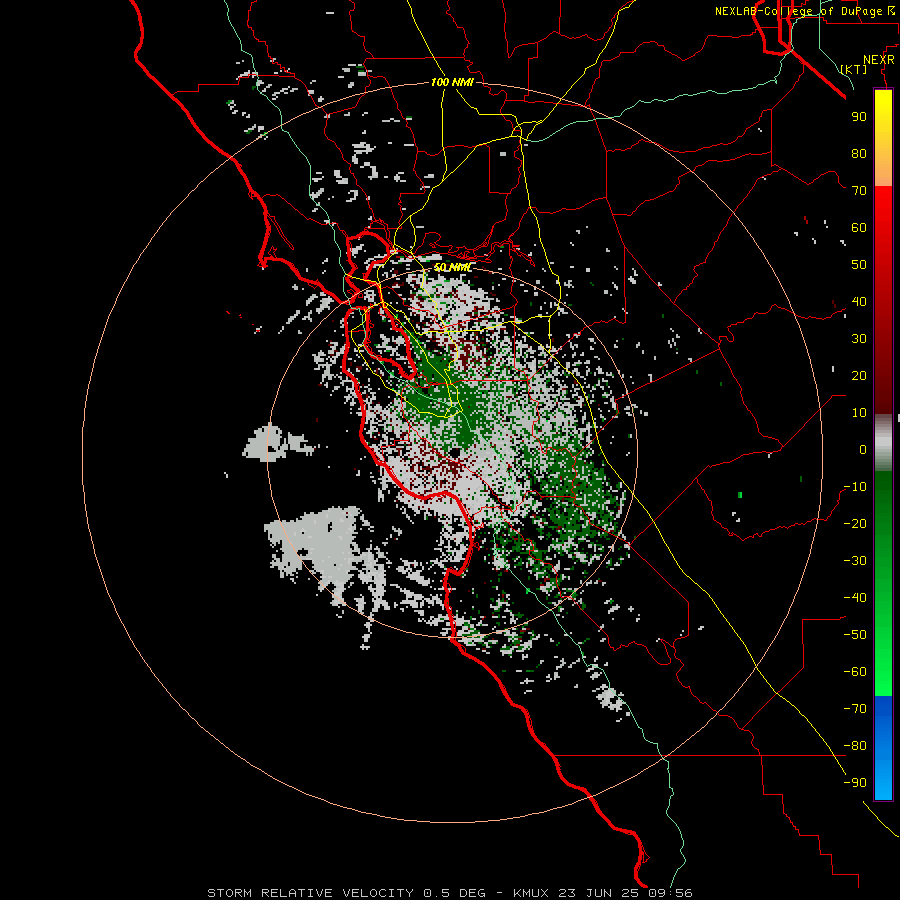Select the 40 knot label on color scale

point(859,302)
